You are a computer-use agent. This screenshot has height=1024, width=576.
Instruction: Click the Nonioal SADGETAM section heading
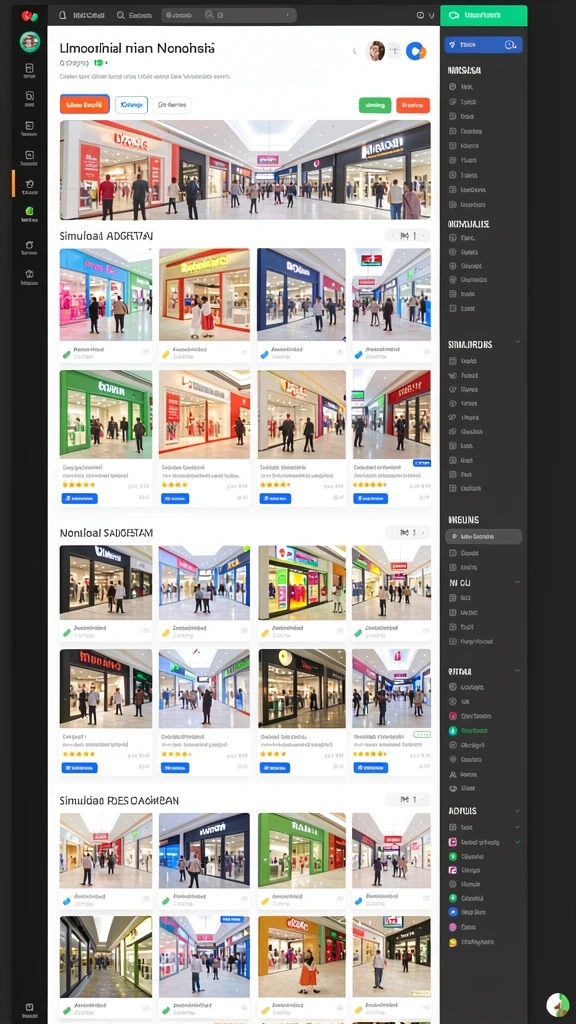point(106,533)
